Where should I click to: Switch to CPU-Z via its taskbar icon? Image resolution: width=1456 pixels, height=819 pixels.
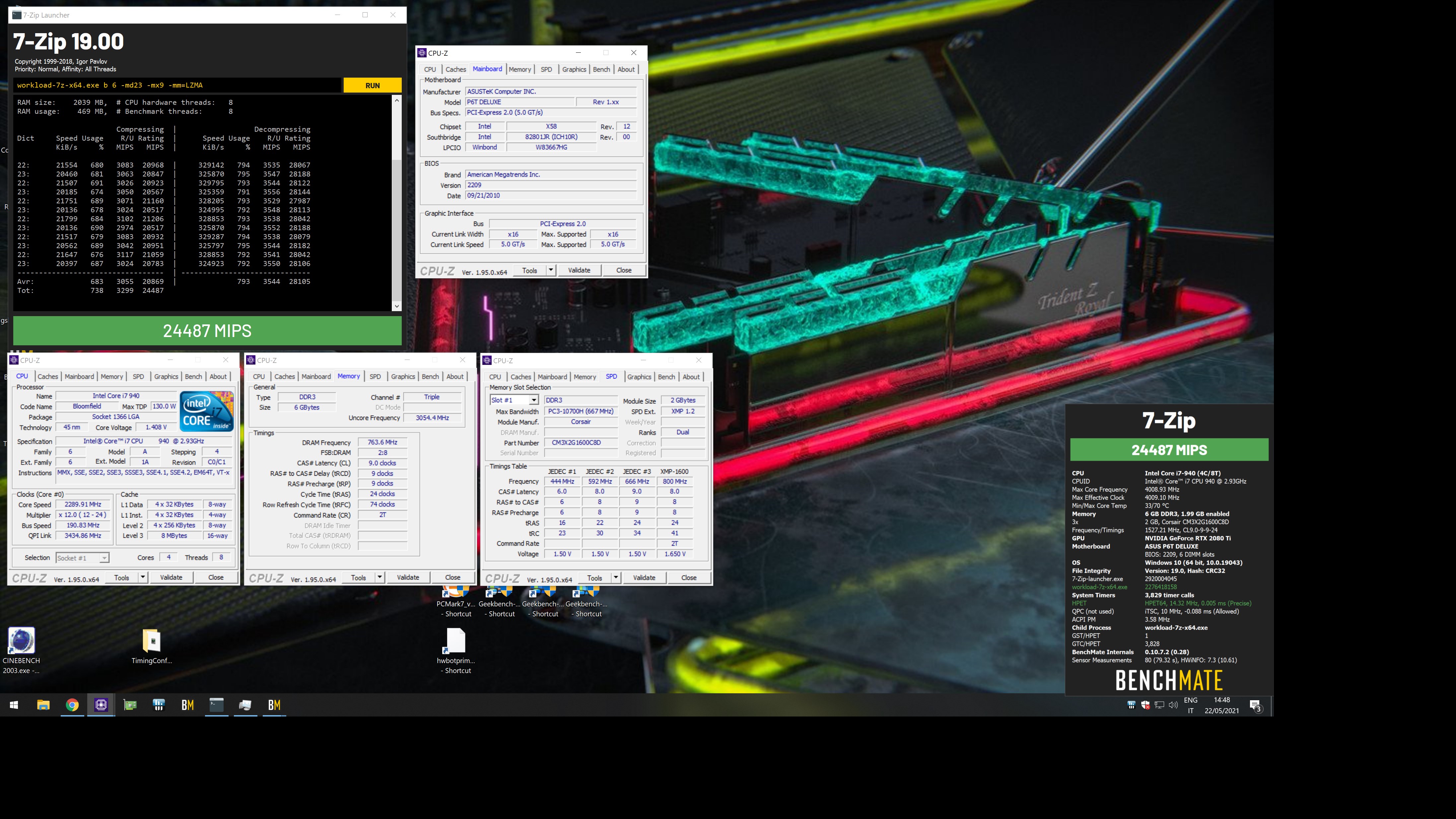pos(101,705)
